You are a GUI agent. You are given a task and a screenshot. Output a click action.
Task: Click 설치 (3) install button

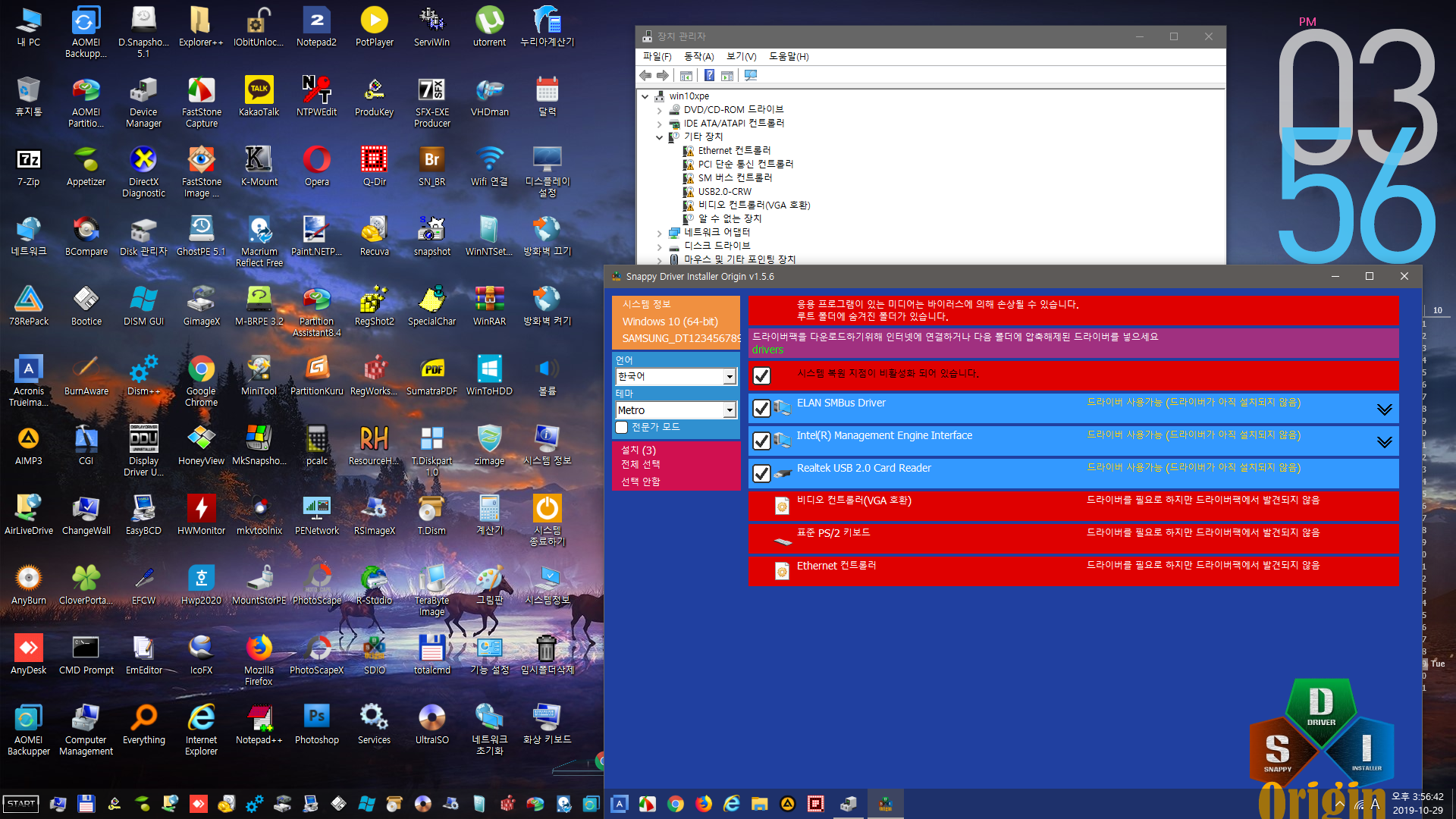point(639,450)
